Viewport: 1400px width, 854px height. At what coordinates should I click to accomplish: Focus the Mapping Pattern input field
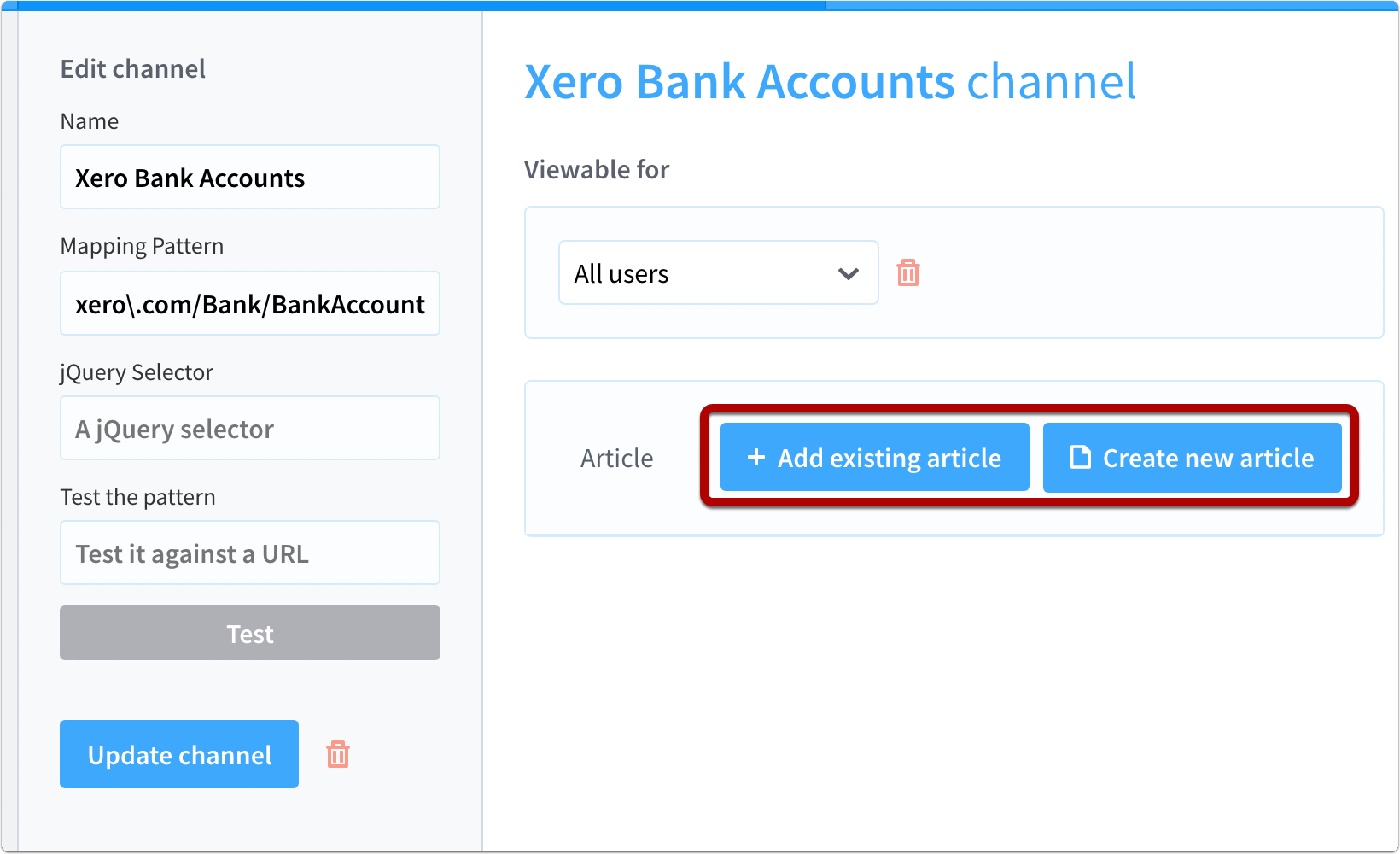[250, 303]
